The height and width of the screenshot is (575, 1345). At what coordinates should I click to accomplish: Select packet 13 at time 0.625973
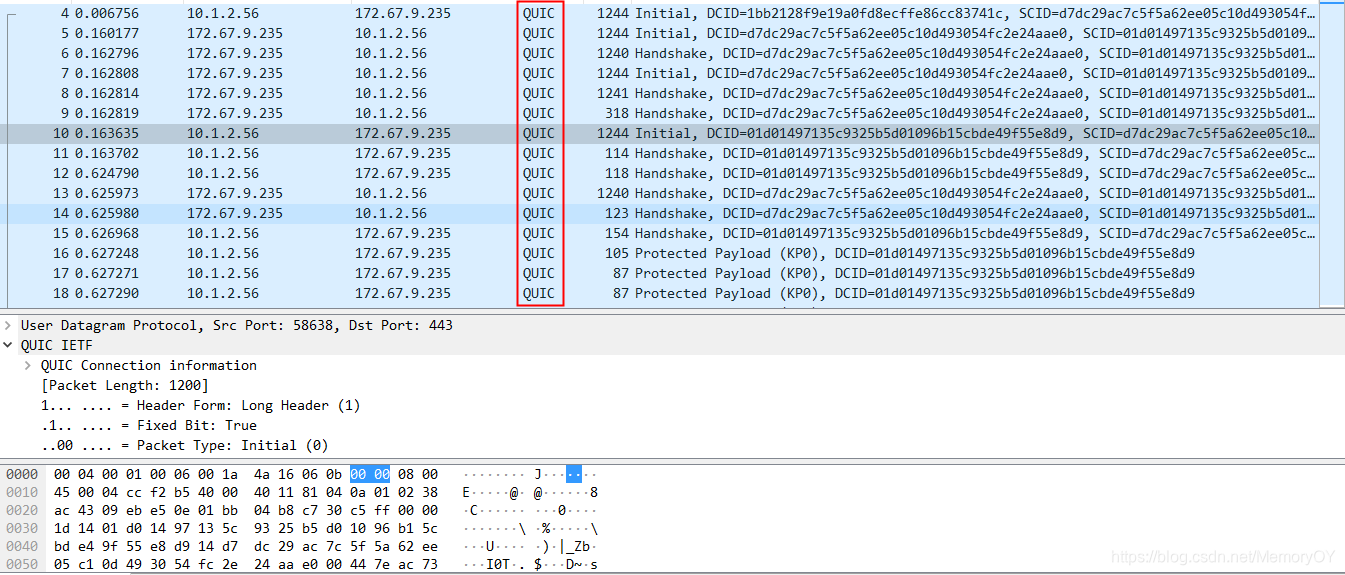point(660,193)
